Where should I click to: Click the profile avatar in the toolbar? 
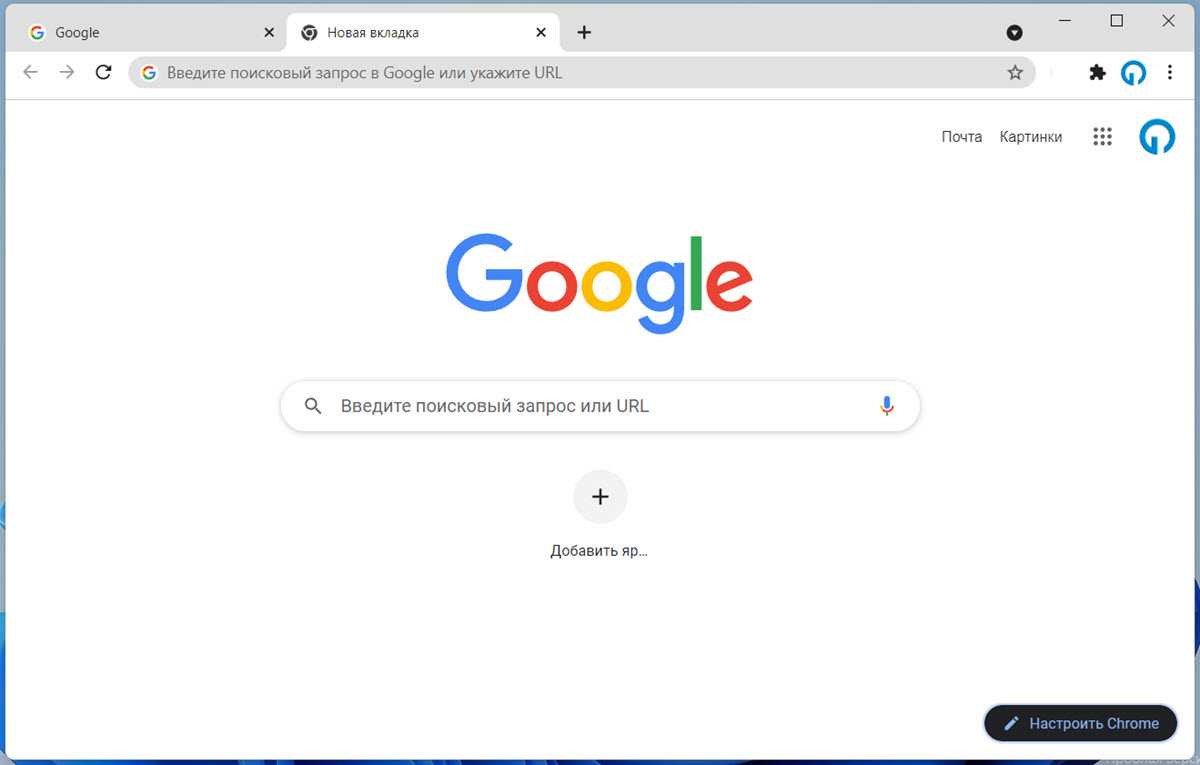click(x=1133, y=72)
